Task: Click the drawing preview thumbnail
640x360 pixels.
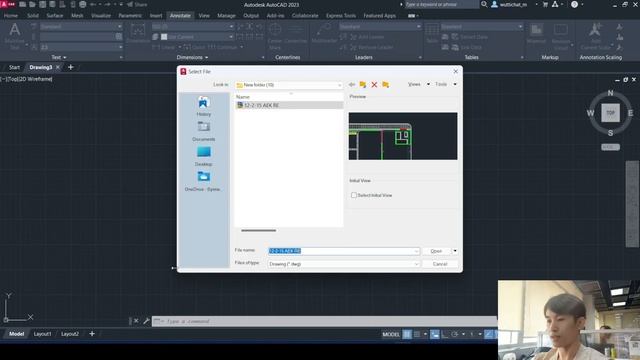Action: pyautogui.click(x=403, y=136)
